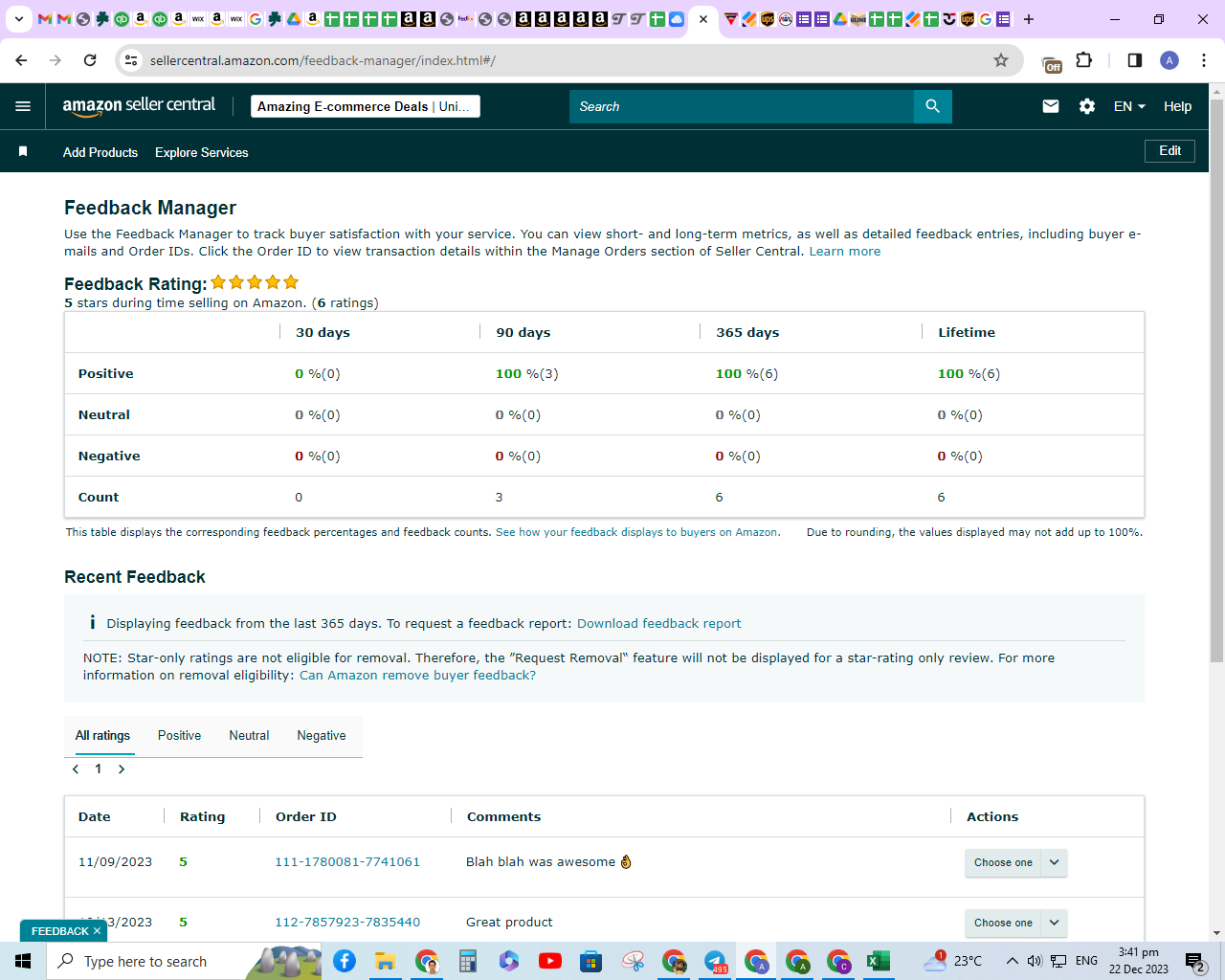
Task: Click the five-star Feedback Rating stars
Action: [x=255, y=282]
